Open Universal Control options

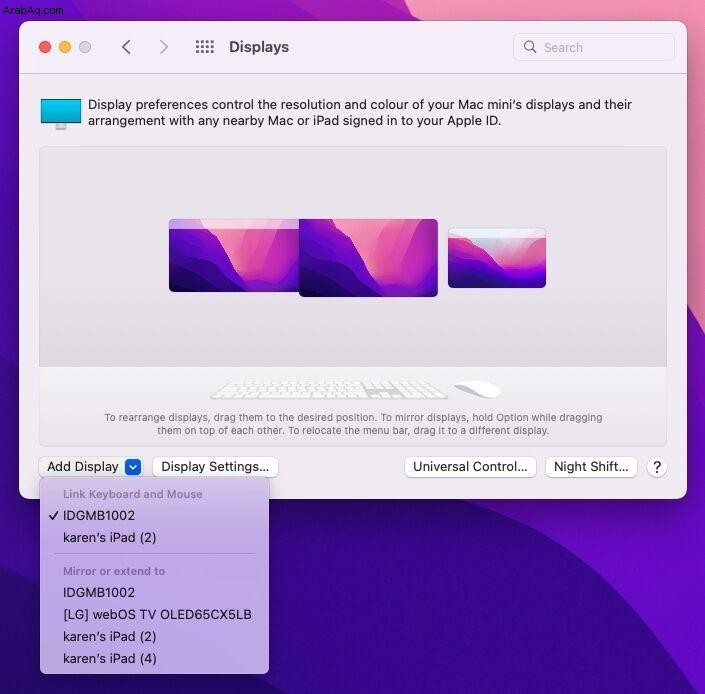click(x=470, y=467)
